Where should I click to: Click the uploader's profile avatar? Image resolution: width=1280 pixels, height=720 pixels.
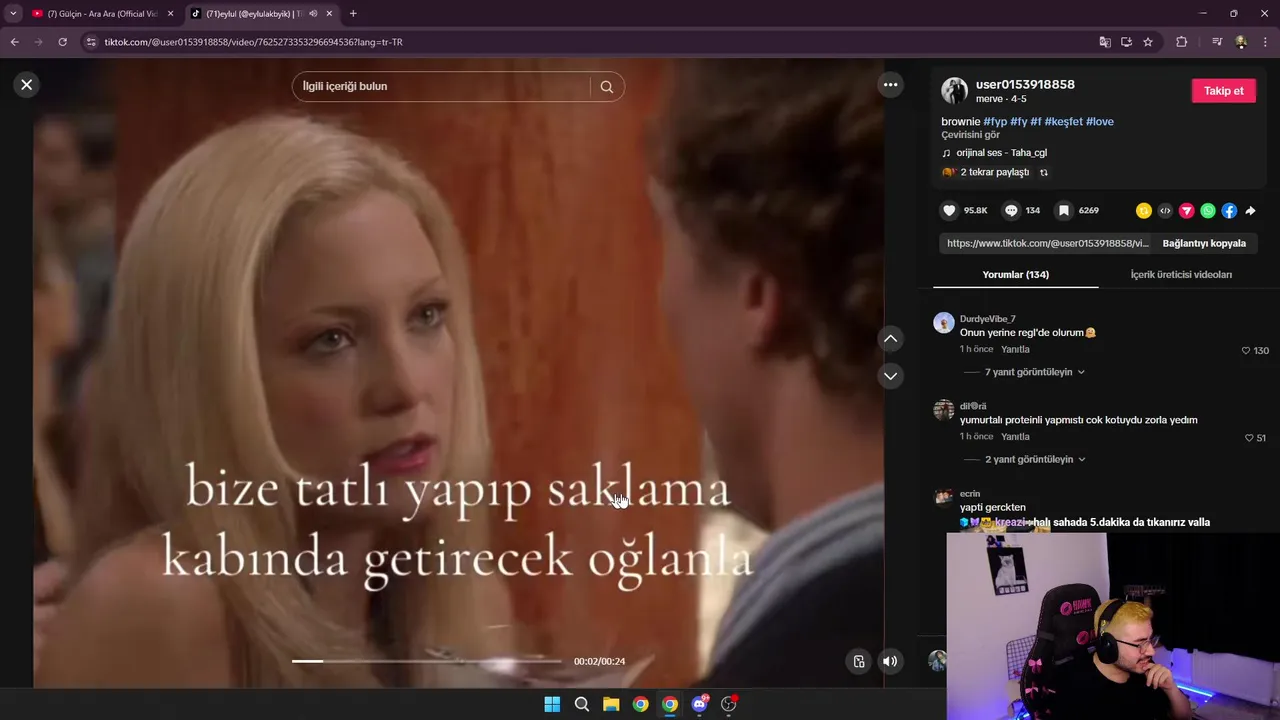pos(954,91)
